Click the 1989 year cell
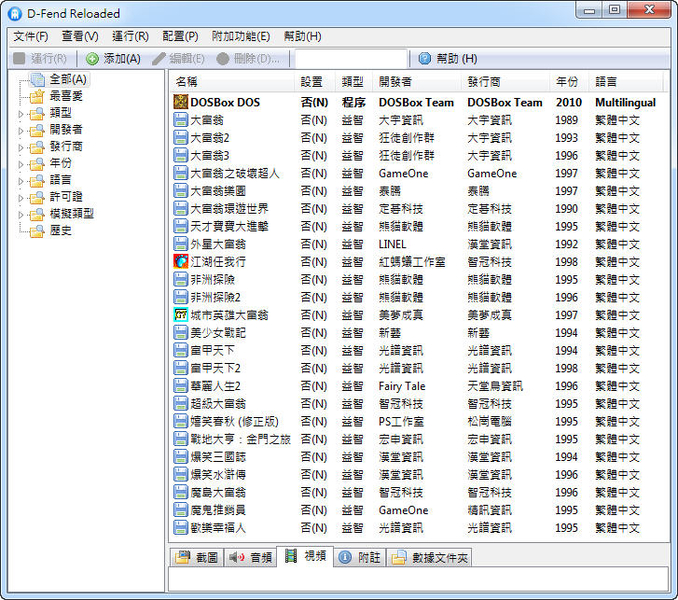Viewport: 678px width, 600px height. point(567,120)
